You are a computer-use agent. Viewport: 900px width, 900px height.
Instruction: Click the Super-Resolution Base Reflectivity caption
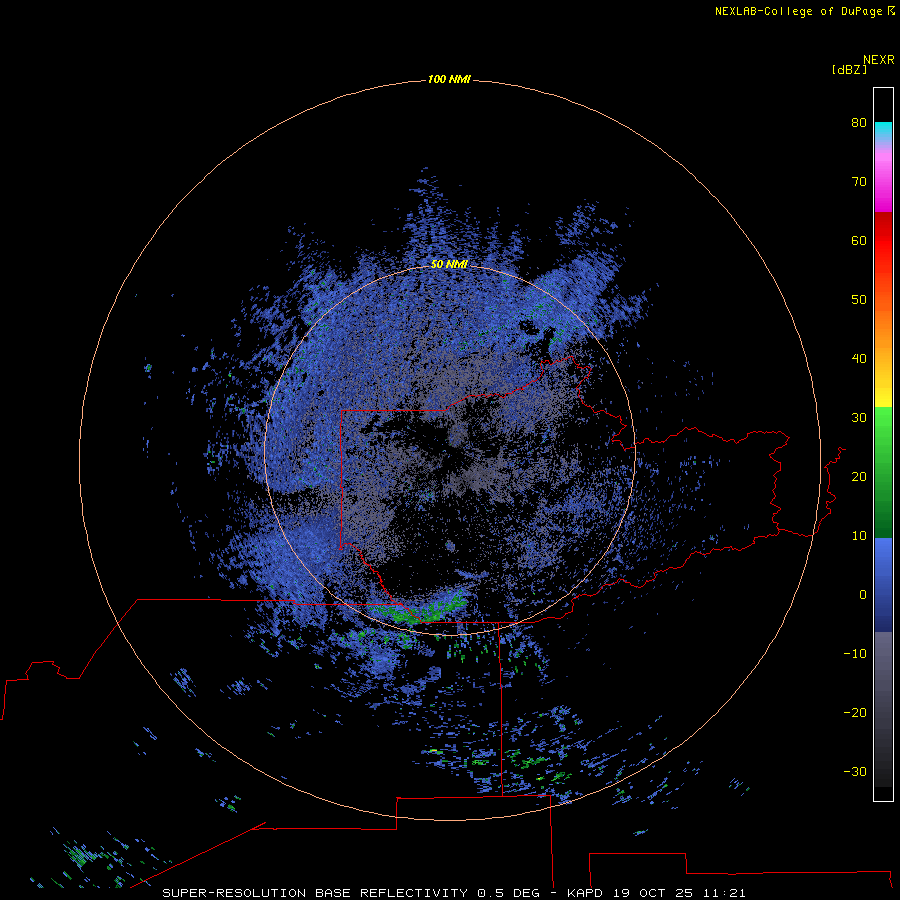pos(454,893)
